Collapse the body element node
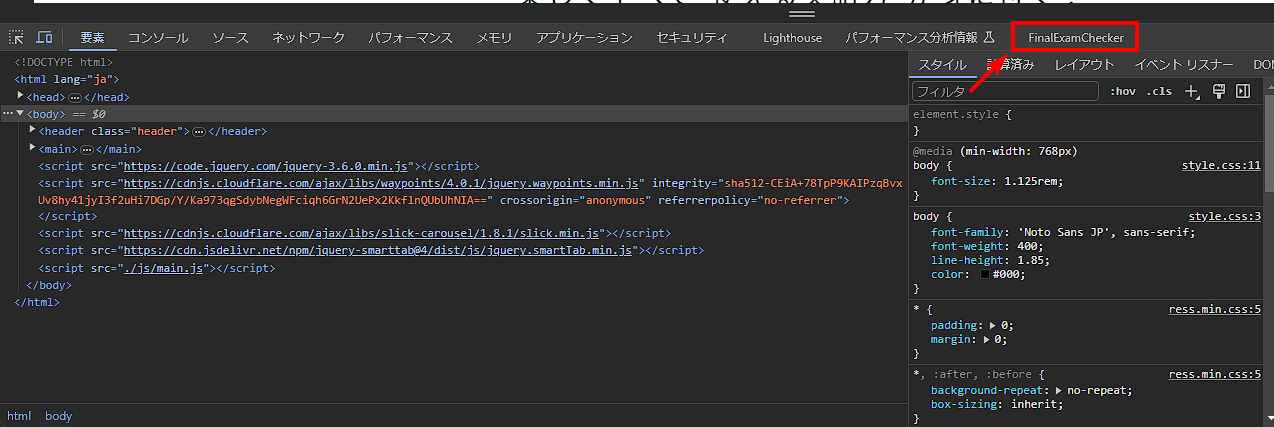 [x=20, y=114]
